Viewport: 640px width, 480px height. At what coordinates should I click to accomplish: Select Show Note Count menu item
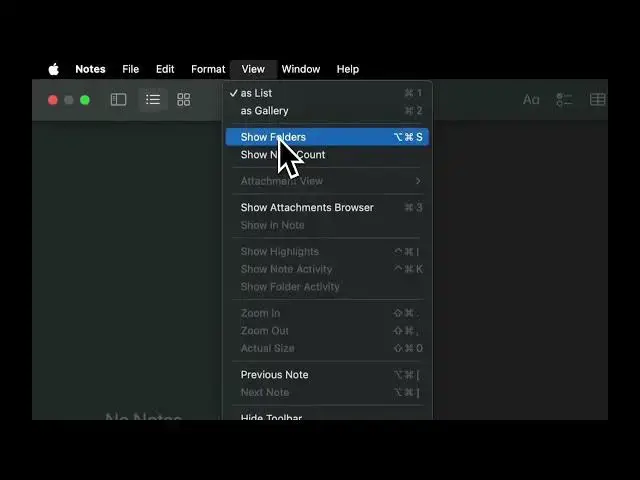click(327, 155)
